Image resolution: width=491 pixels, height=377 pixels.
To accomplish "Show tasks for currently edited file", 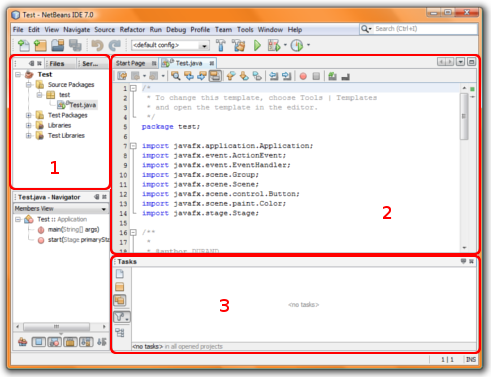I will (x=120, y=274).
